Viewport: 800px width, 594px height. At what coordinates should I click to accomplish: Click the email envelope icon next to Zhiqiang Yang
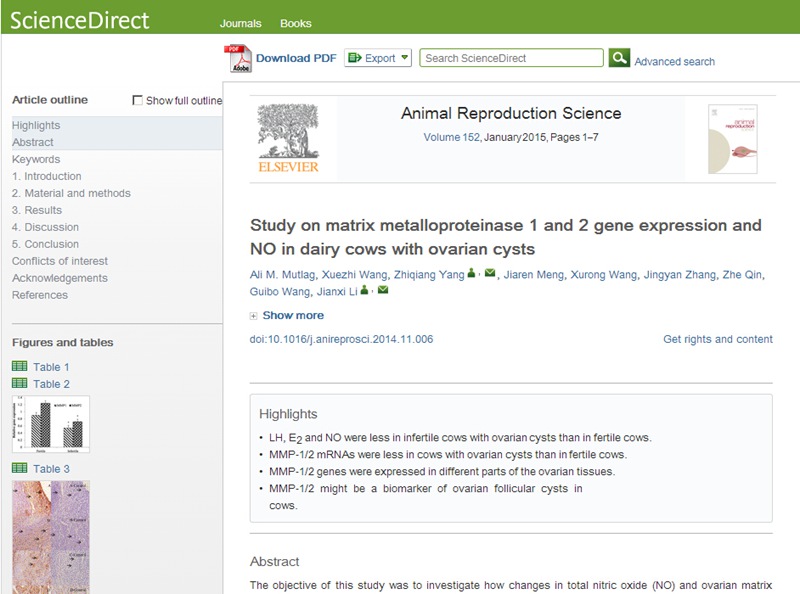490,273
